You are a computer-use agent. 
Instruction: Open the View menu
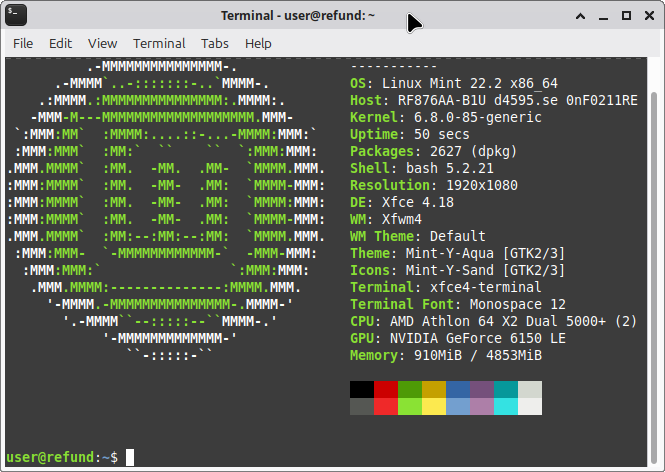pos(102,43)
